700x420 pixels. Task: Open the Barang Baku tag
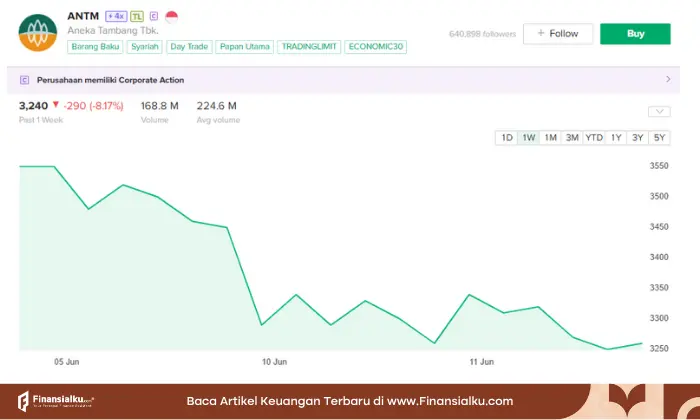pos(95,46)
